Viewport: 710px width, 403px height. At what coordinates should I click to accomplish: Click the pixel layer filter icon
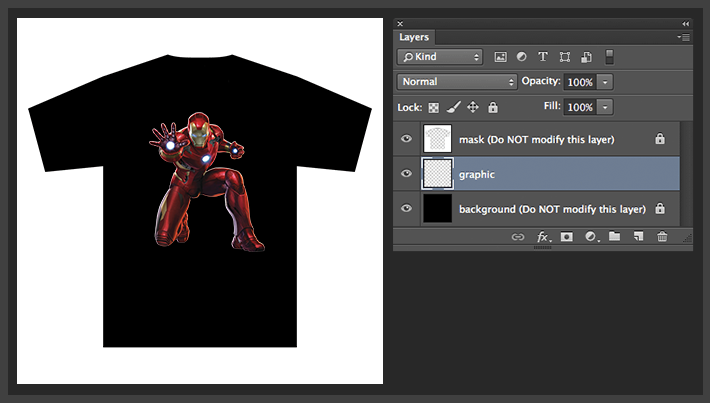(x=501, y=57)
